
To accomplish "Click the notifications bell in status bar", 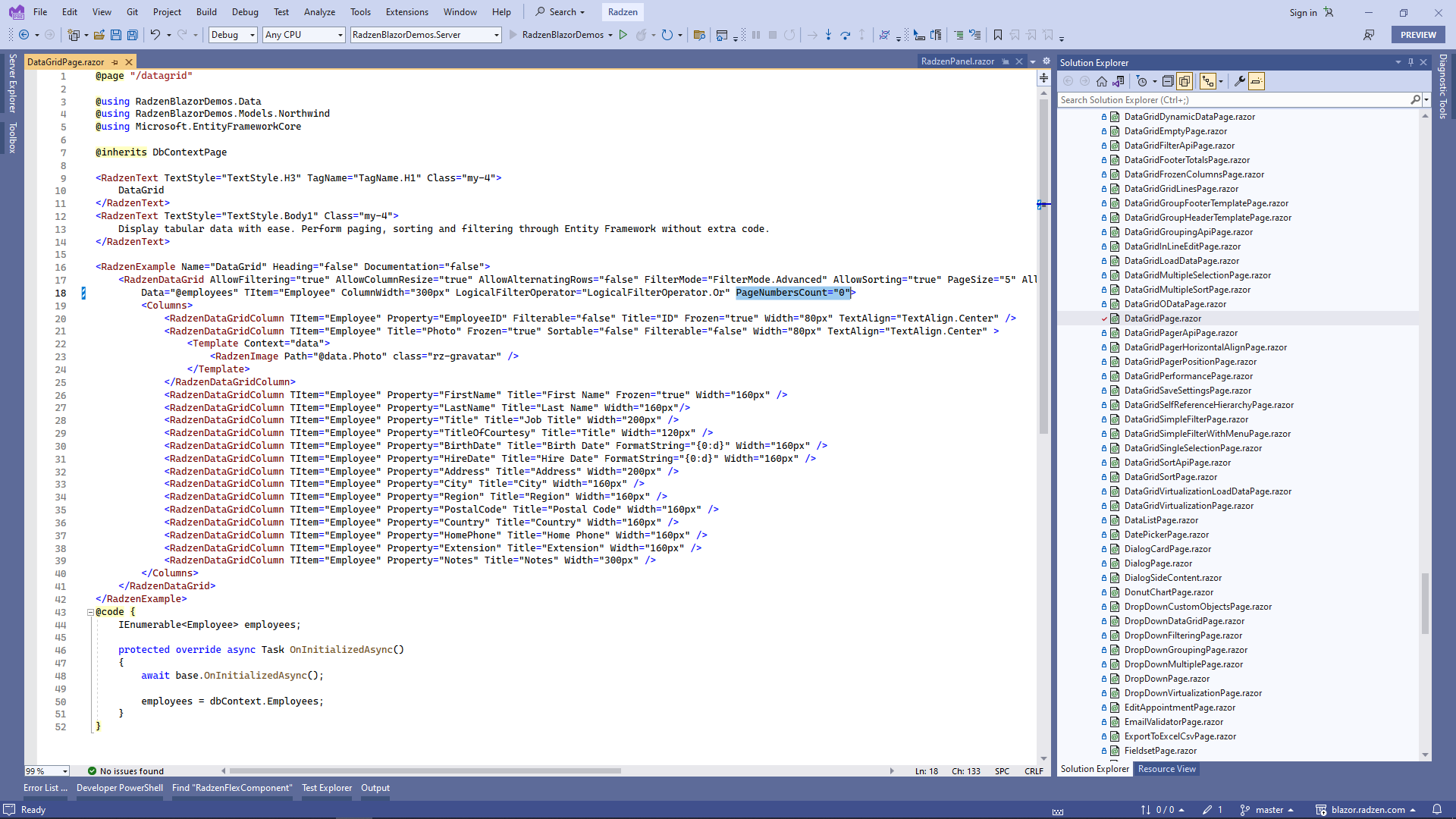I will click(1437, 809).
